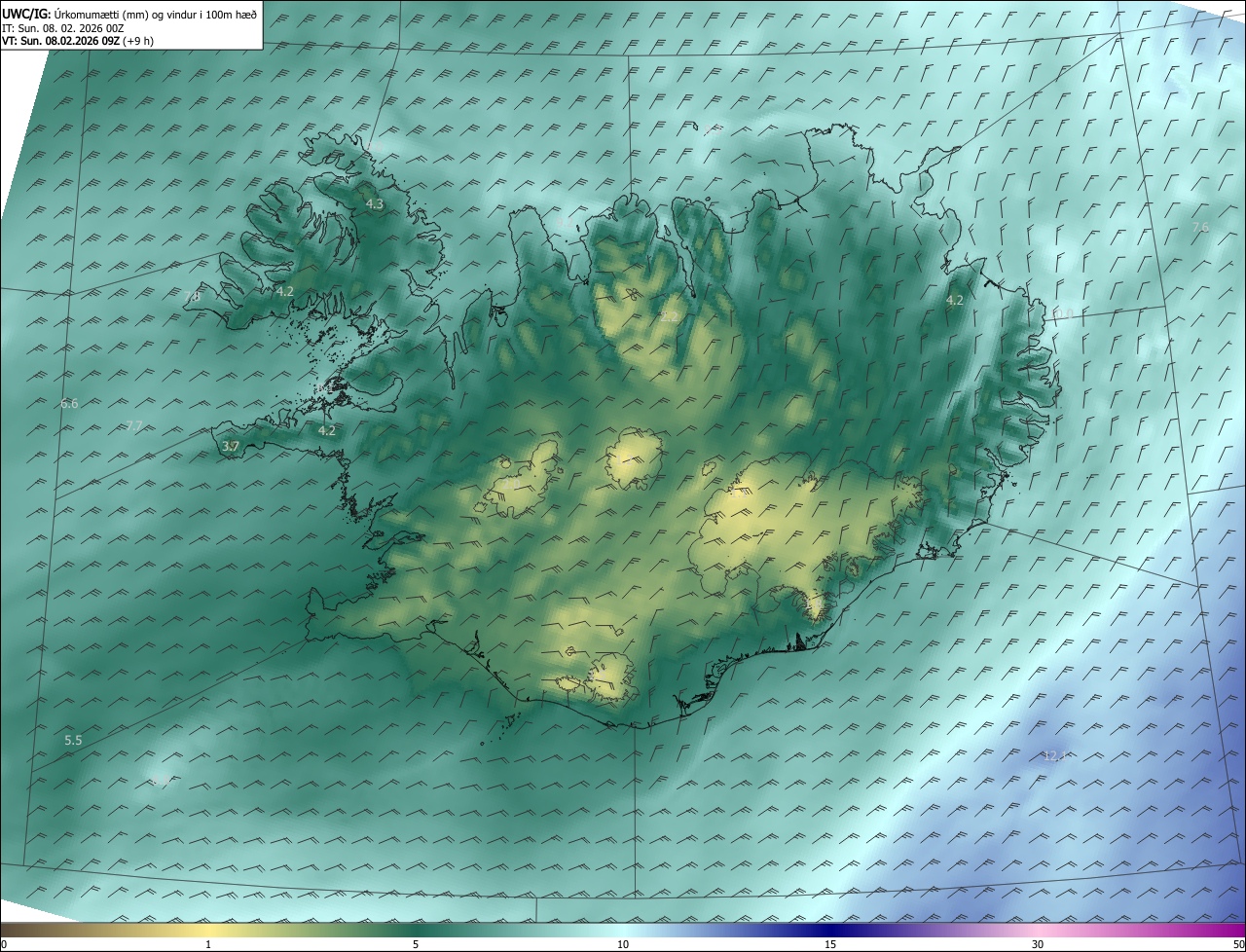Viewport: 1246px width, 952px height.
Task: Click the map title "Úrkomumætti (mm) og vindur í 100m hæð"
Action: click(155, 15)
